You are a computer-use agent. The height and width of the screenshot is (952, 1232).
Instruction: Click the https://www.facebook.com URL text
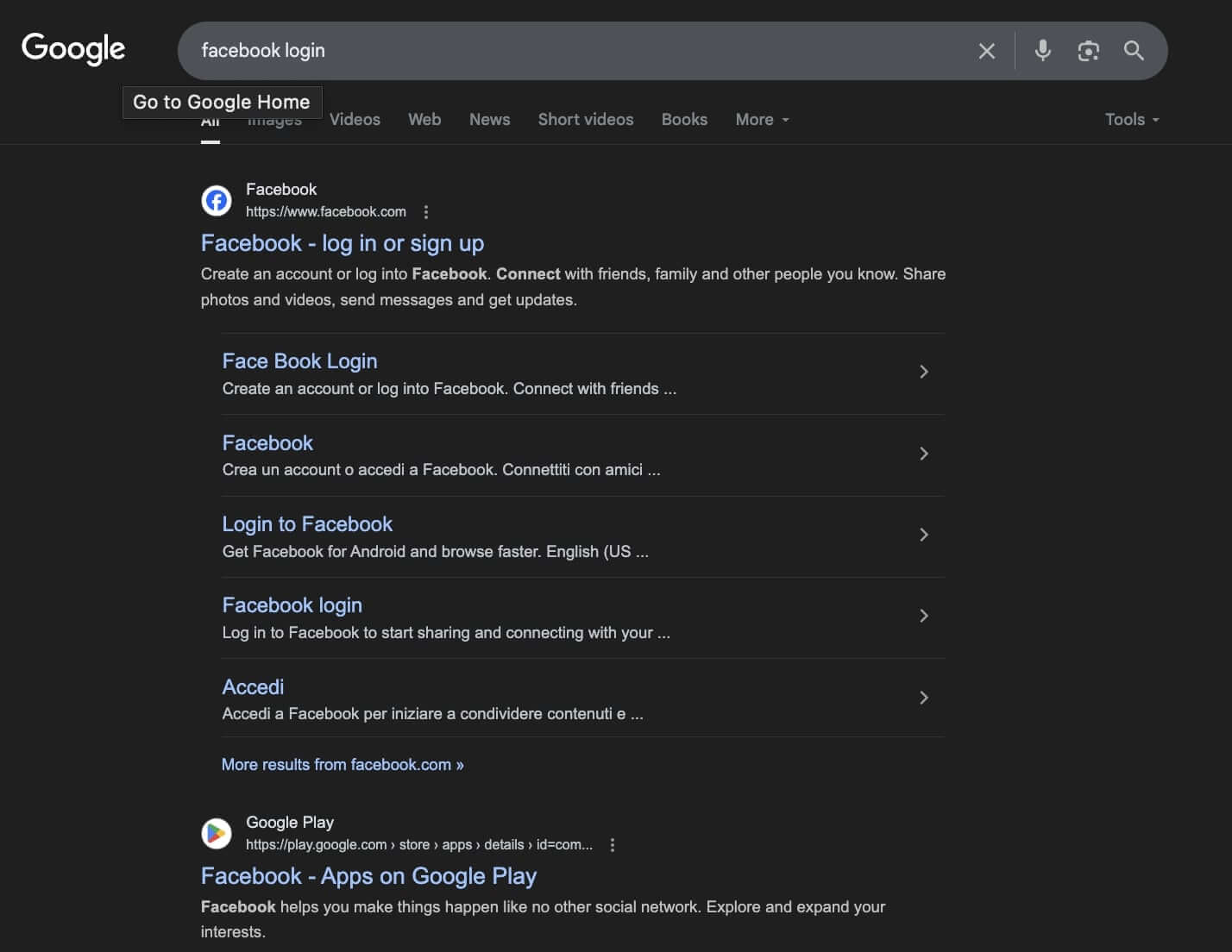click(326, 212)
